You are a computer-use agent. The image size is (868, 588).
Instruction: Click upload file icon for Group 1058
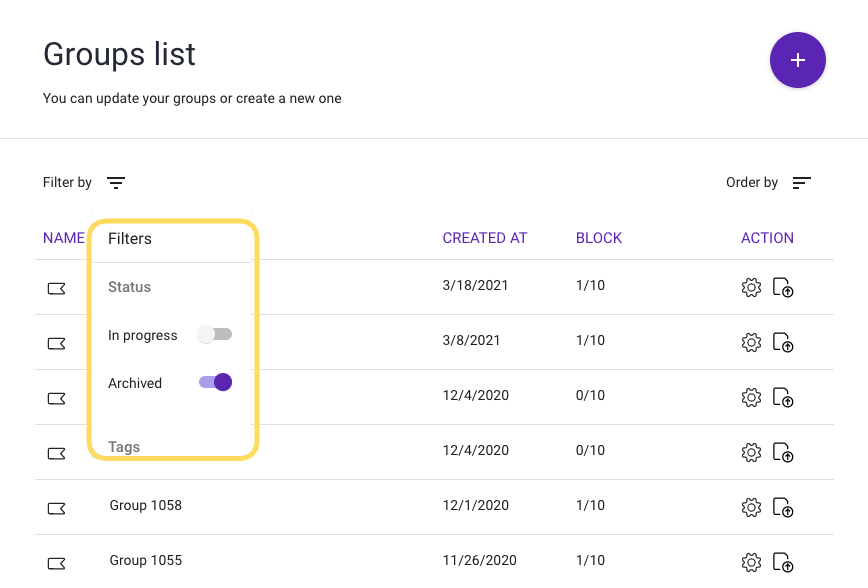784,508
